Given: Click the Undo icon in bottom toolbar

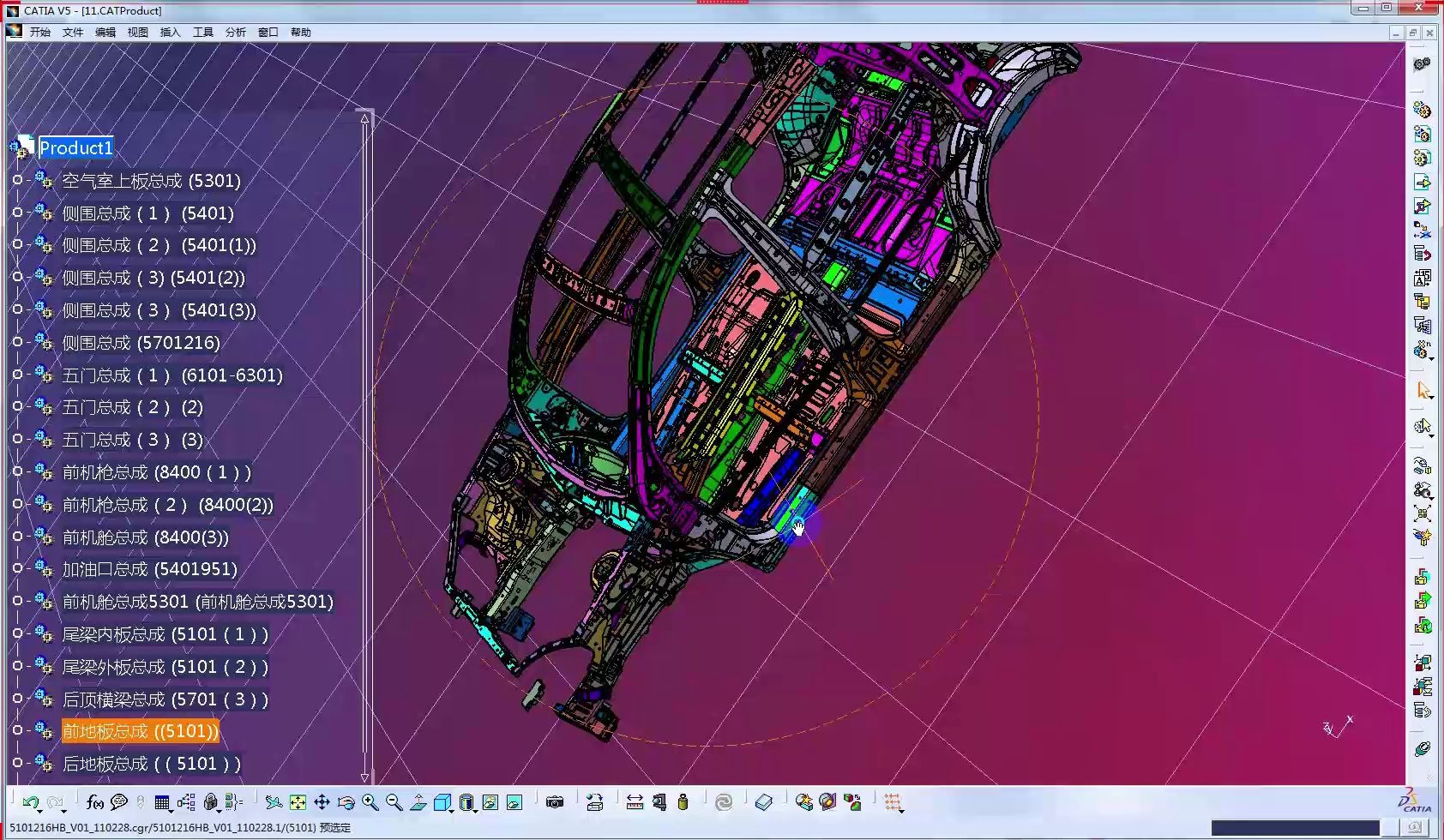Looking at the screenshot, I should pyautogui.click(x=31, y=803).
